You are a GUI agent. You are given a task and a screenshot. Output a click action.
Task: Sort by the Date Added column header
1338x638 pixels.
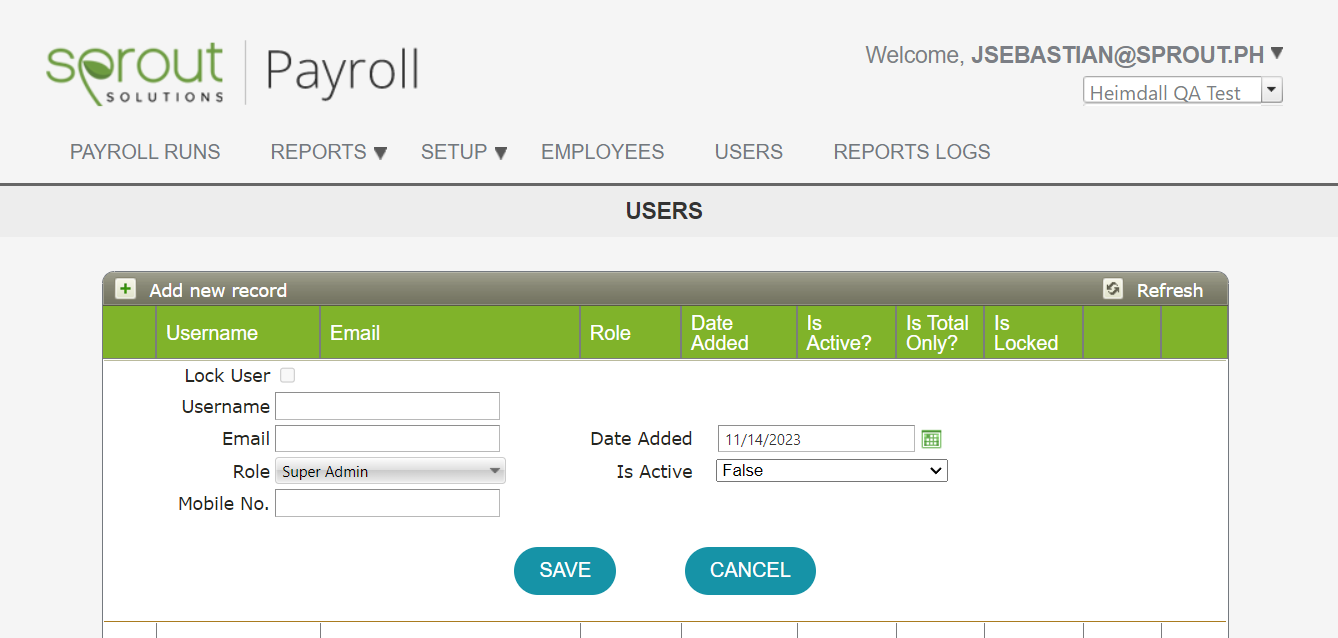[x=720, y=333]
